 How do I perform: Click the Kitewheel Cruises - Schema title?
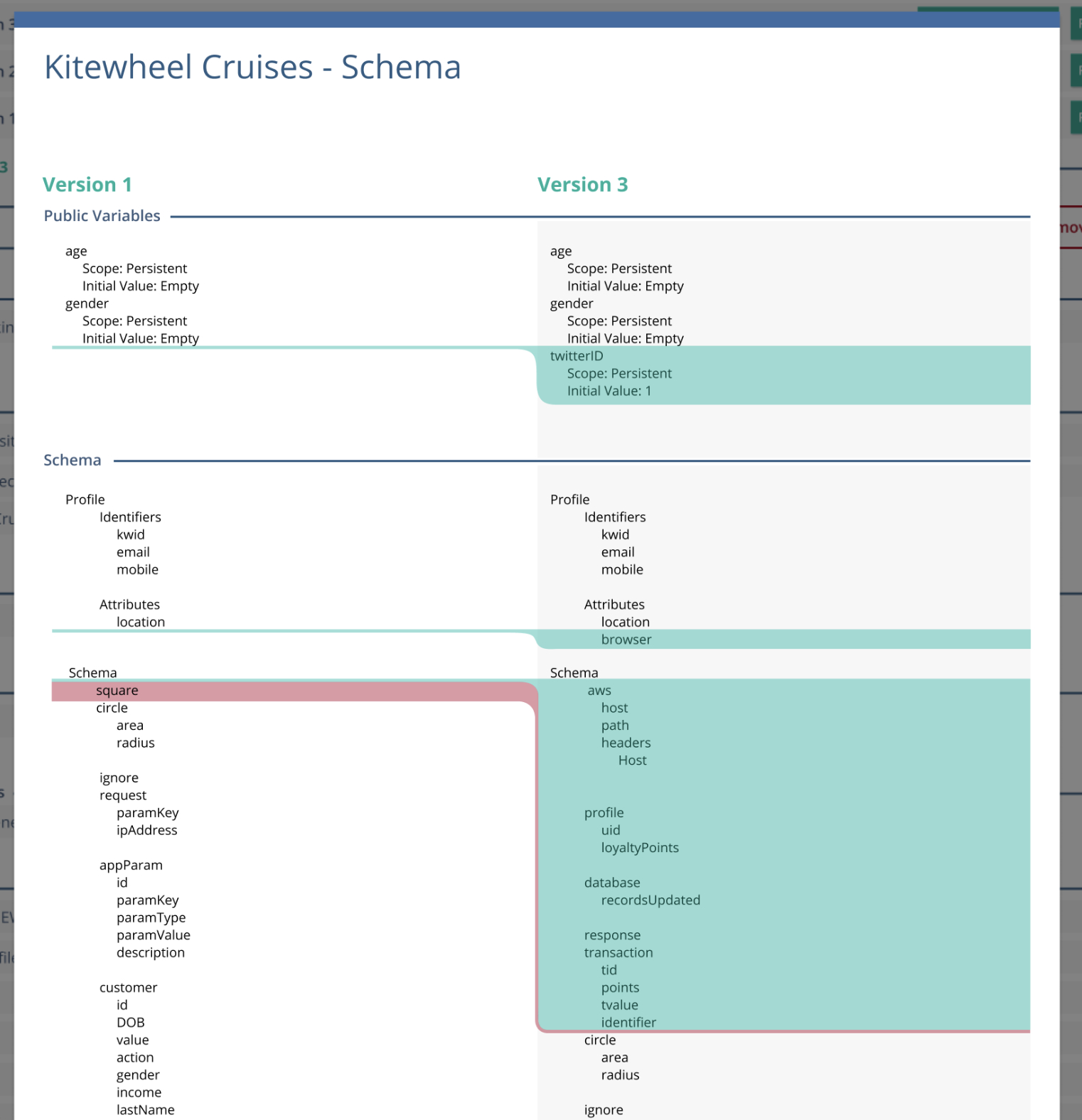(252, 67)
